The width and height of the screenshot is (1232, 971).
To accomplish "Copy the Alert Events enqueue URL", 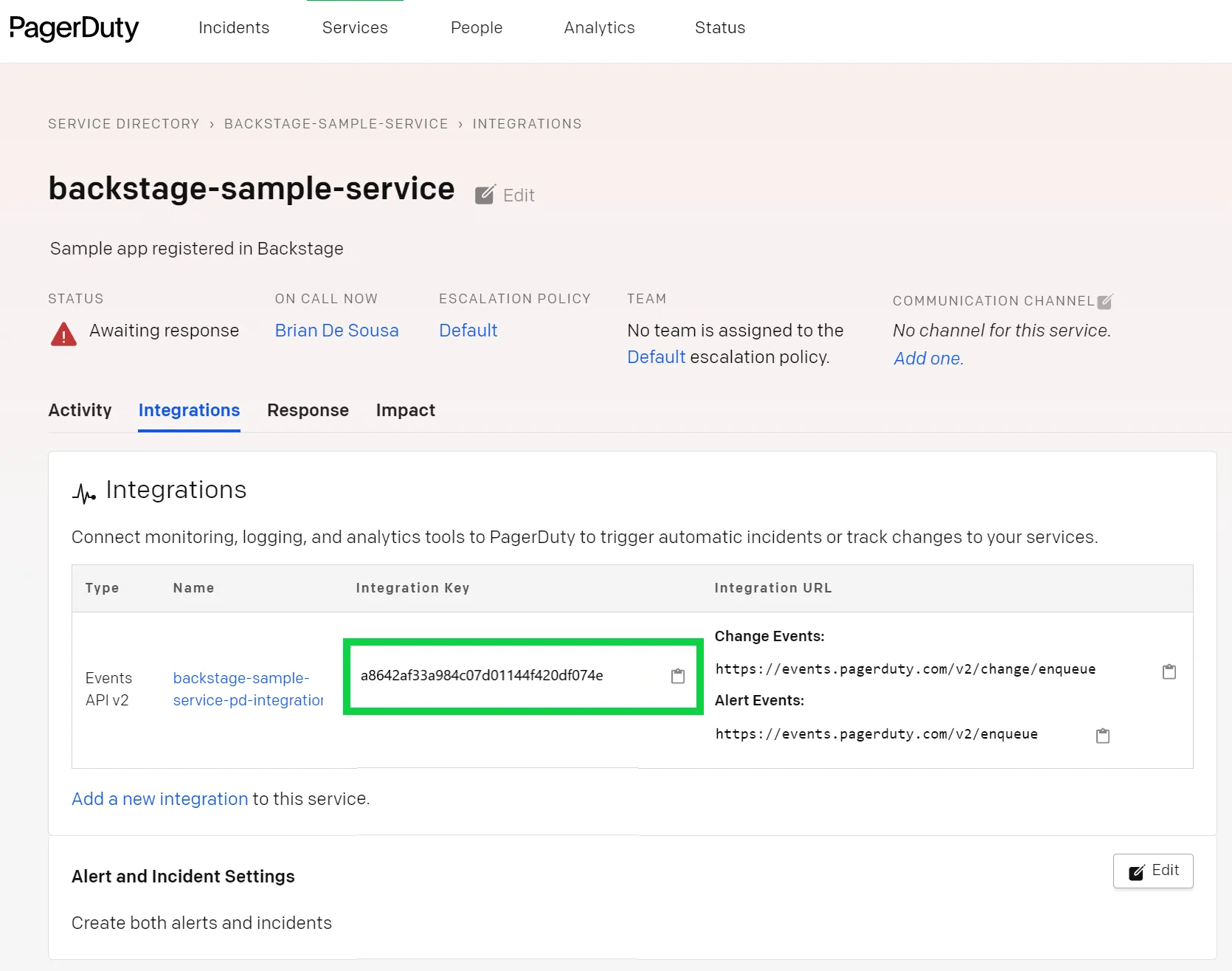I will (x=1102, y=736).
